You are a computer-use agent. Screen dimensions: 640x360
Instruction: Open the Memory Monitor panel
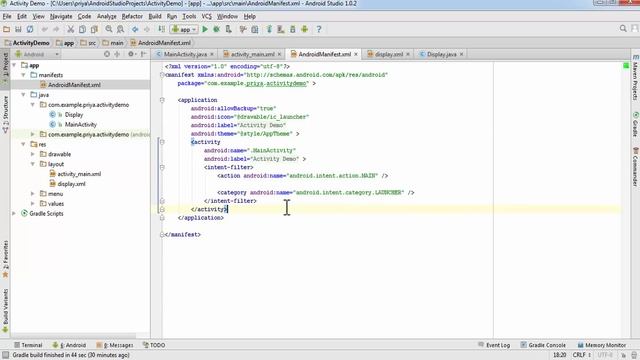tap(602, 345)
